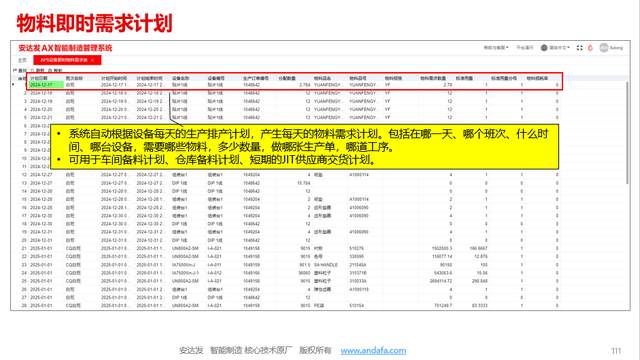
Task: Select the 36060 allocated quantity cell
Action: pos(304,273)
